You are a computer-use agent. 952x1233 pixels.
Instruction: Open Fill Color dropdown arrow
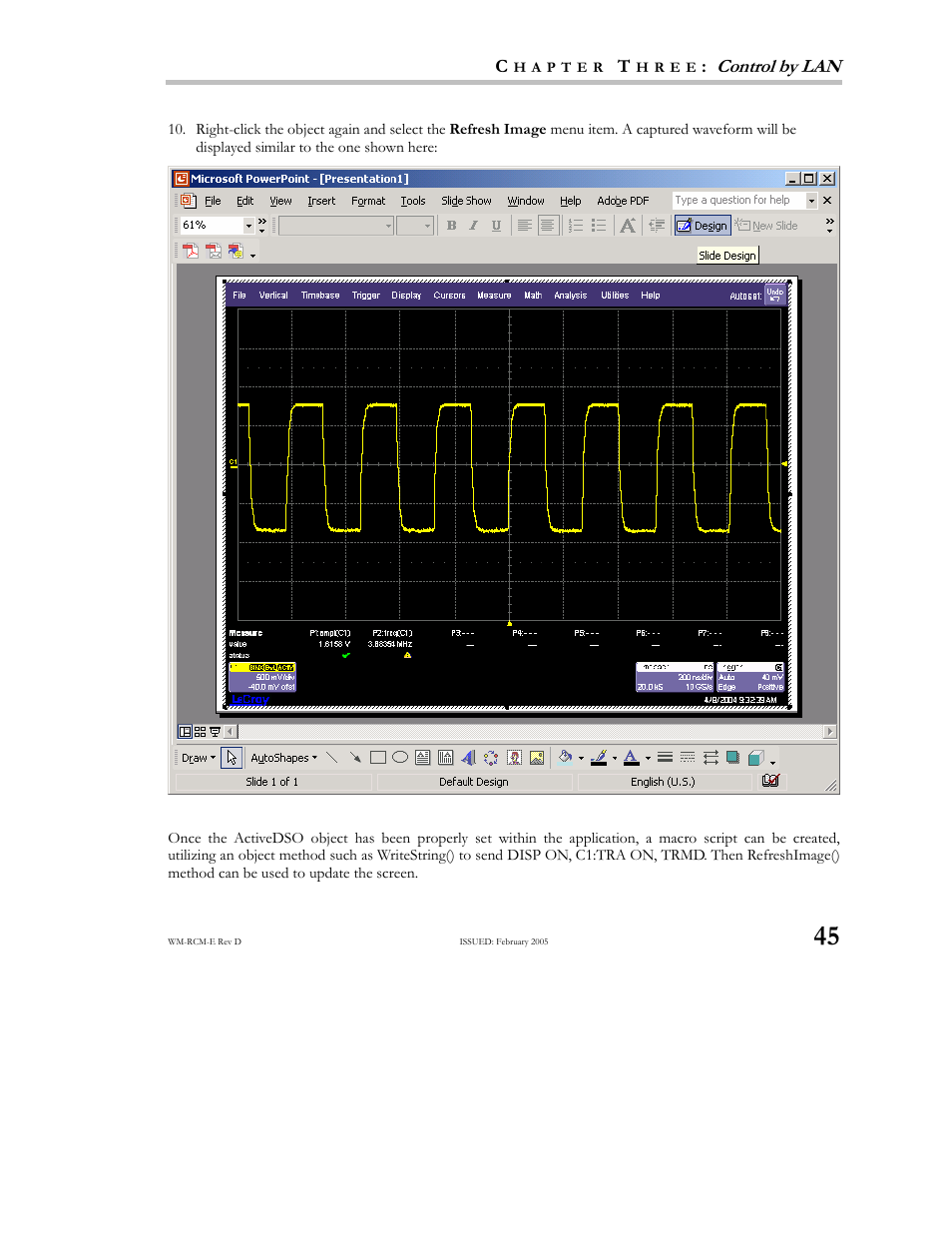point(582,758)
